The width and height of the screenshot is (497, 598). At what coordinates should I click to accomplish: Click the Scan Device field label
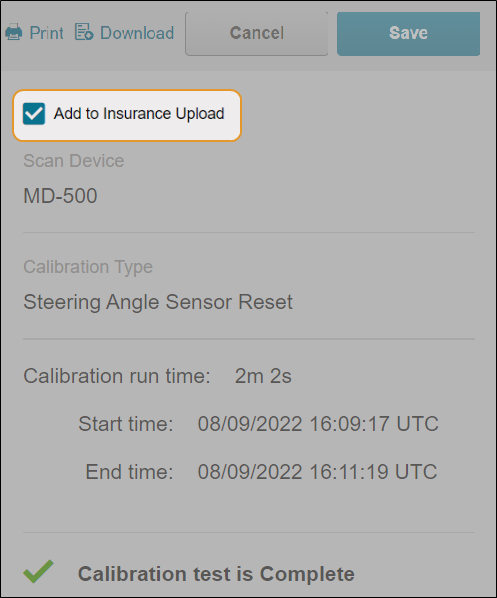coord(74,161)
